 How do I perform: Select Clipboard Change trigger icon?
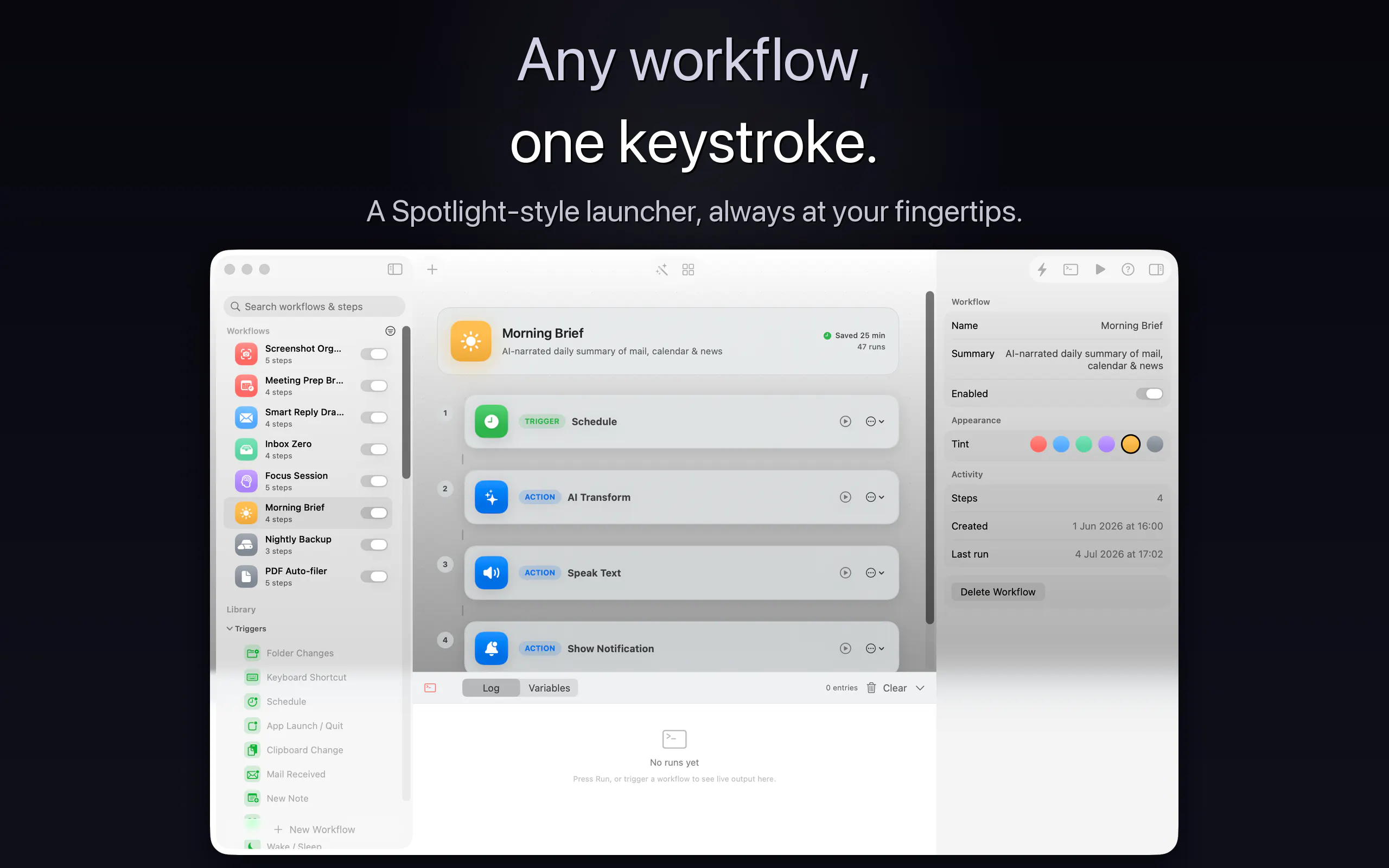252,750
